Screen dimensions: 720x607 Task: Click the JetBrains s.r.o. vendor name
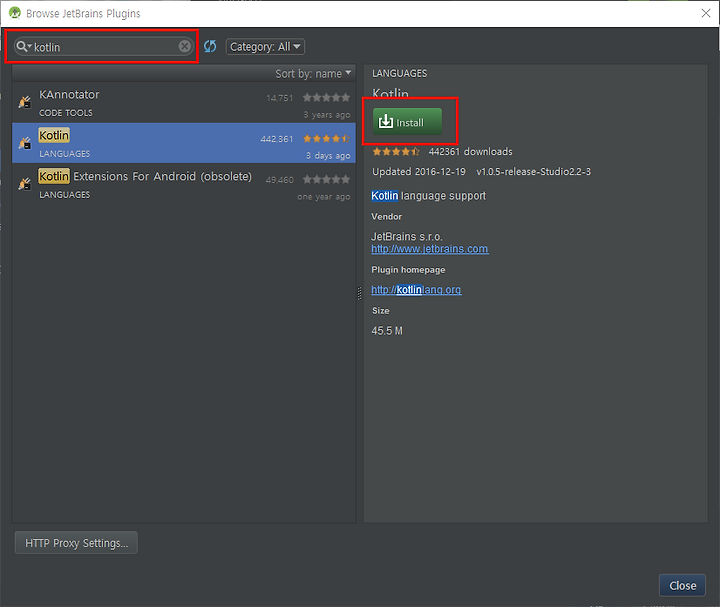[x=407, y=236]
